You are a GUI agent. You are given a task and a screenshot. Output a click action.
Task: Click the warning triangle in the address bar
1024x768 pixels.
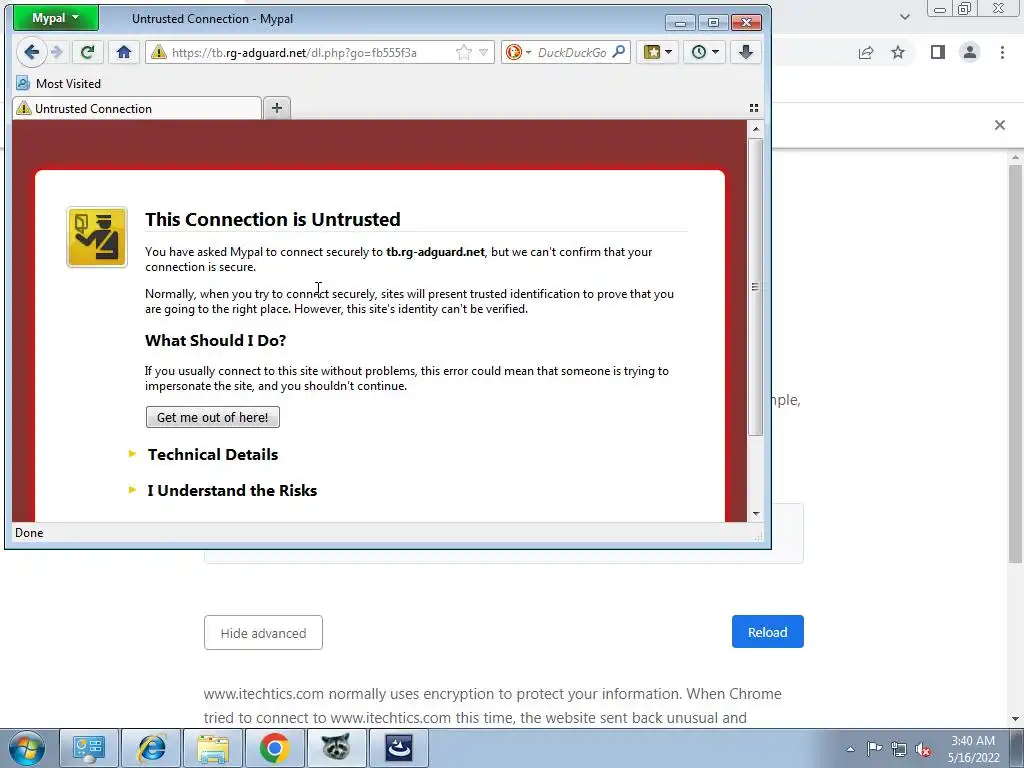click(159, 52)
